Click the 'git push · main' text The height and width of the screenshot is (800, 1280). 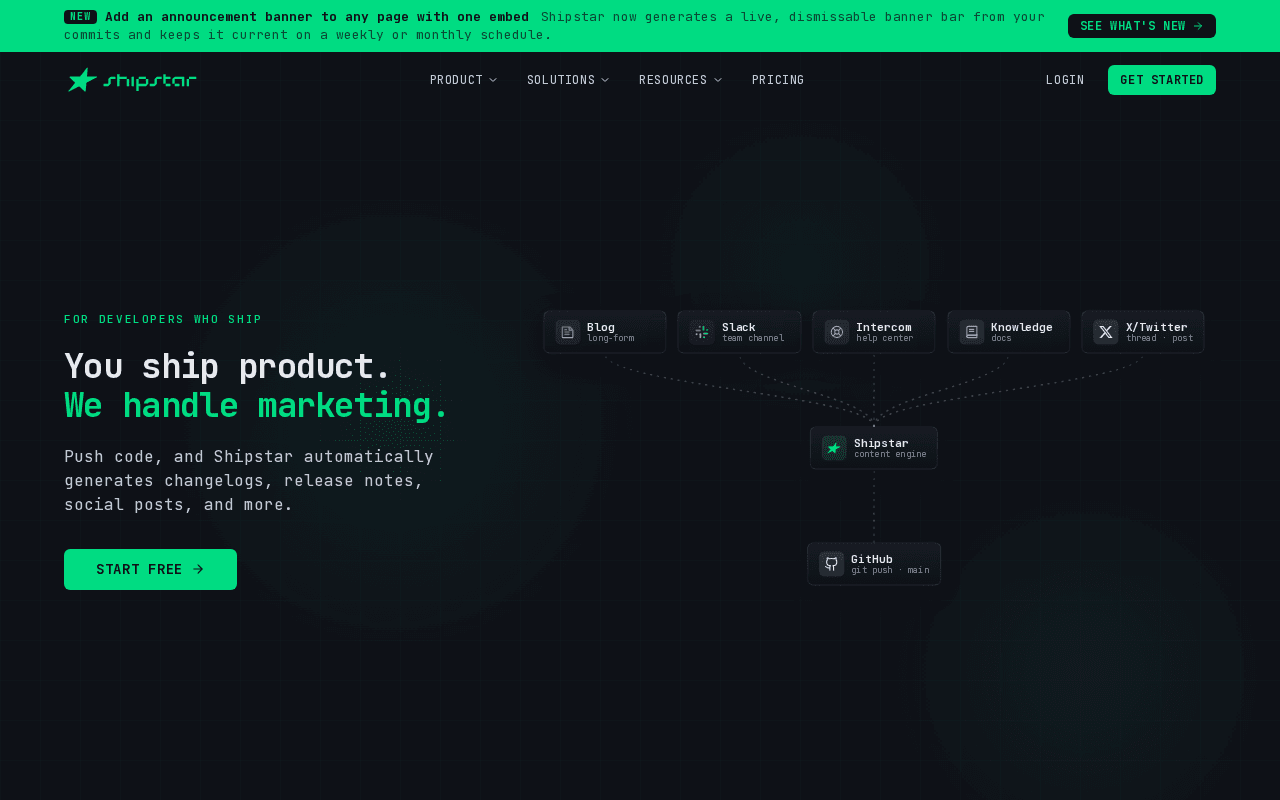pos(890,570)
